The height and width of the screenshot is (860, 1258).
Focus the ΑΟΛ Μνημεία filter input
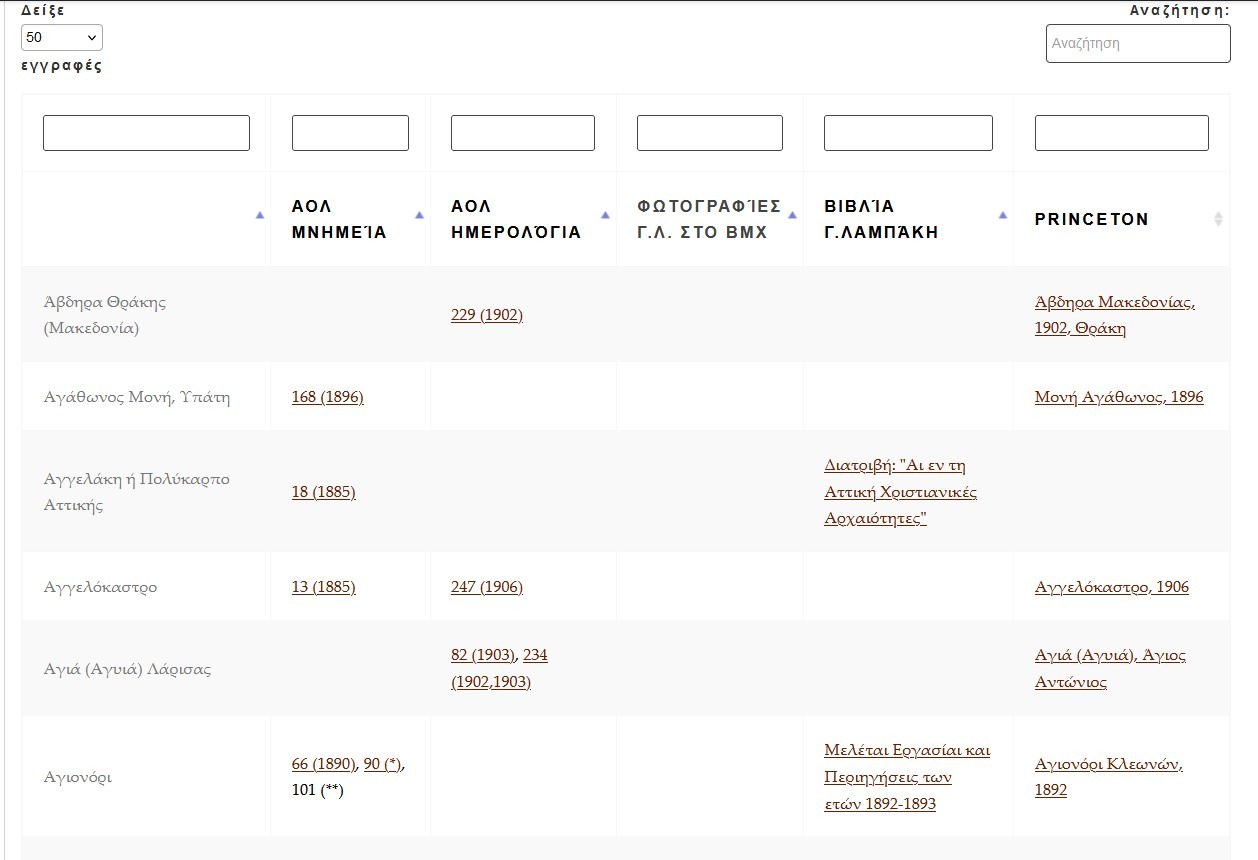coord(350,133)
